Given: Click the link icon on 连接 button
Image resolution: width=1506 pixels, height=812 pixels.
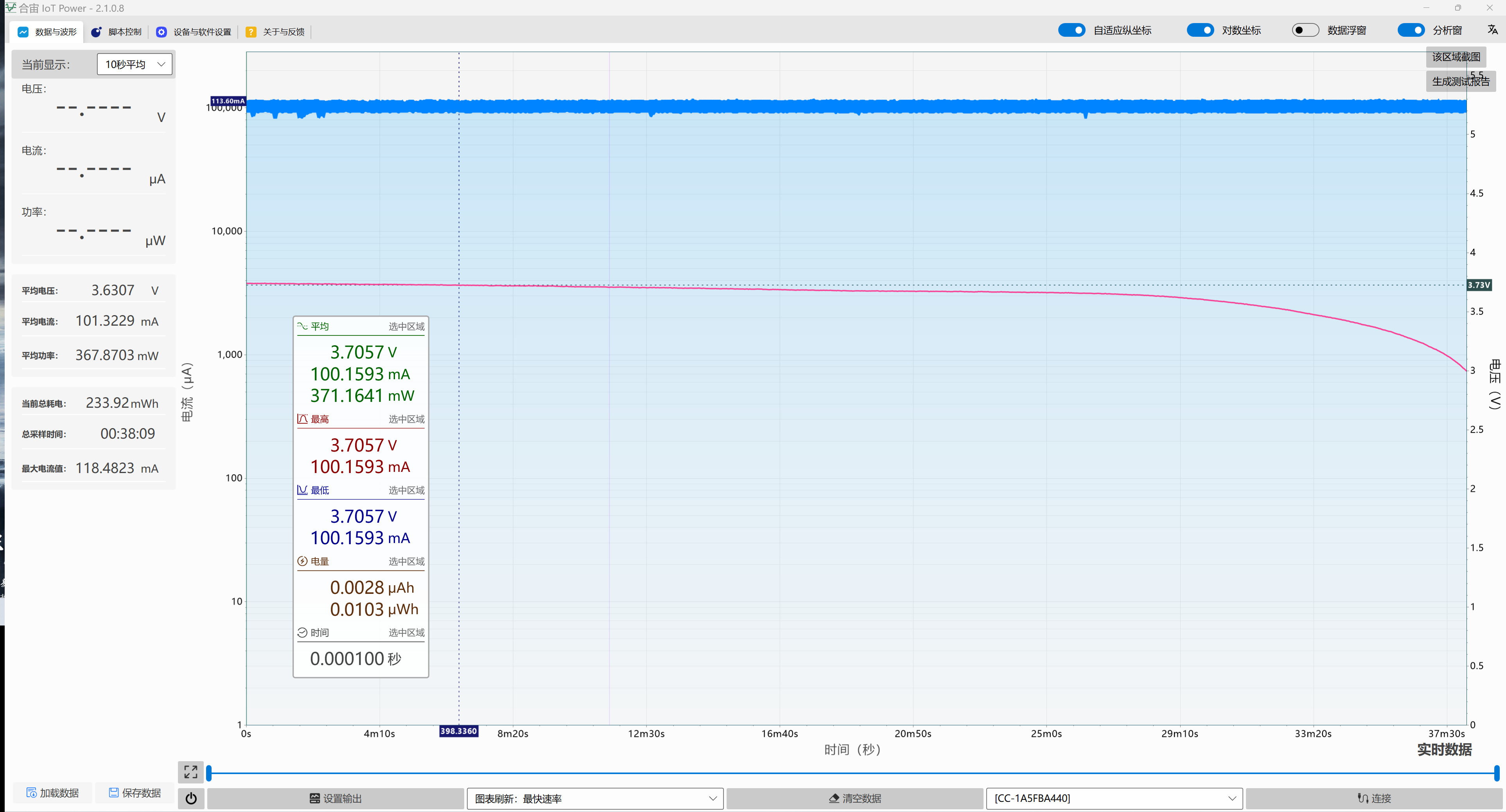Looking at the screenshot, I should point(1363,799).
